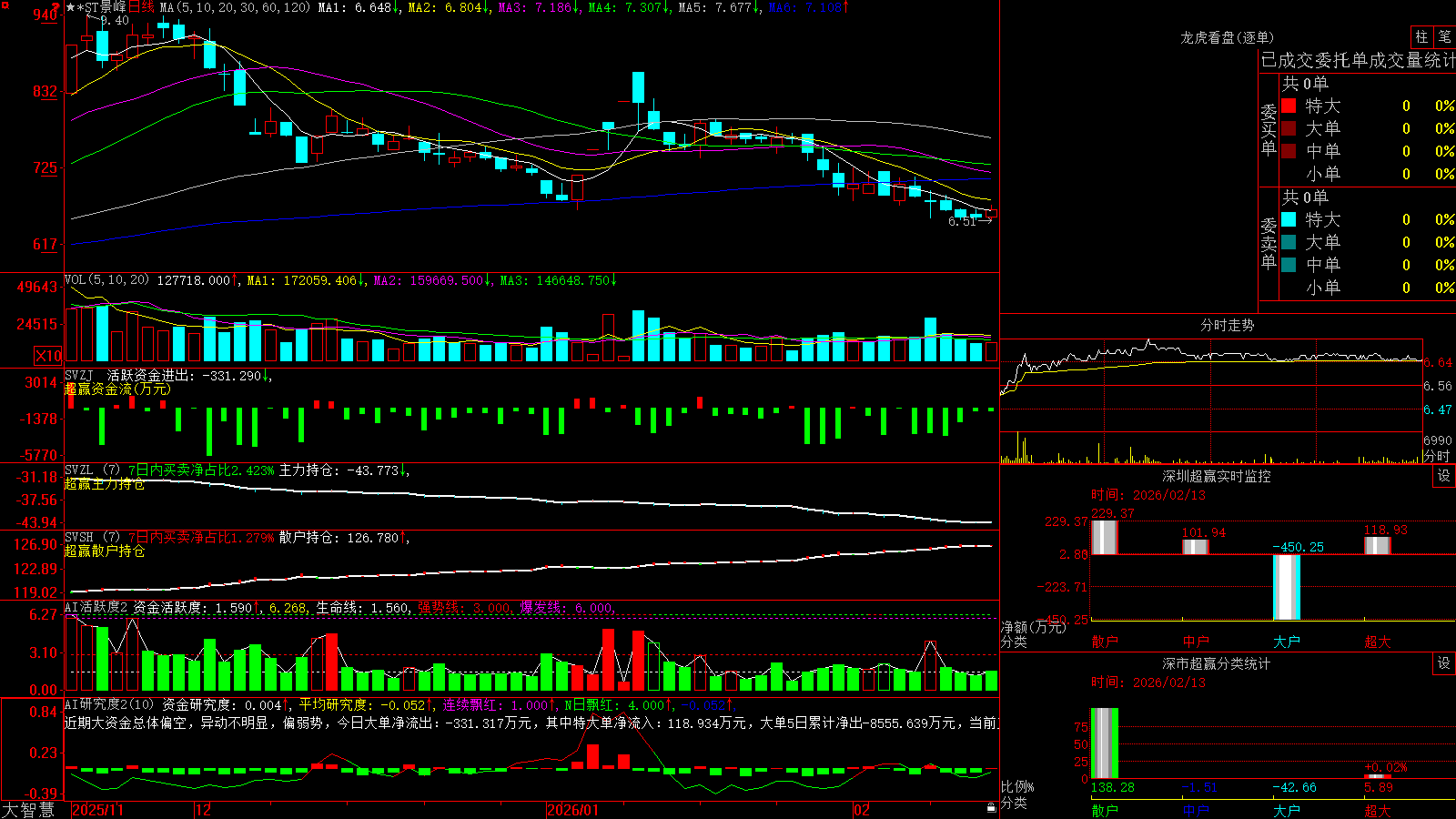Viewport: 1456px width, 819px height.
Task: Click the 超赢散户持仓 label
Action: click(x=105, y=551)
